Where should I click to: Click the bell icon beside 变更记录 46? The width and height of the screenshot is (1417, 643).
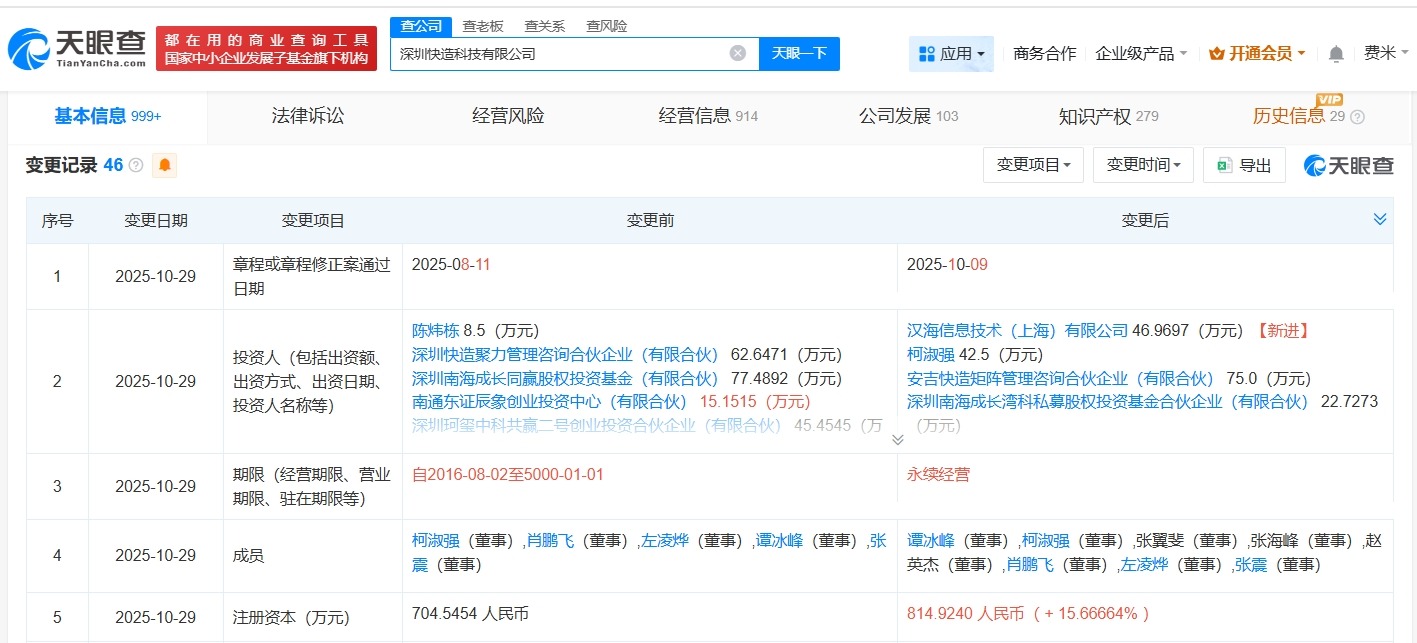(165, 164)
